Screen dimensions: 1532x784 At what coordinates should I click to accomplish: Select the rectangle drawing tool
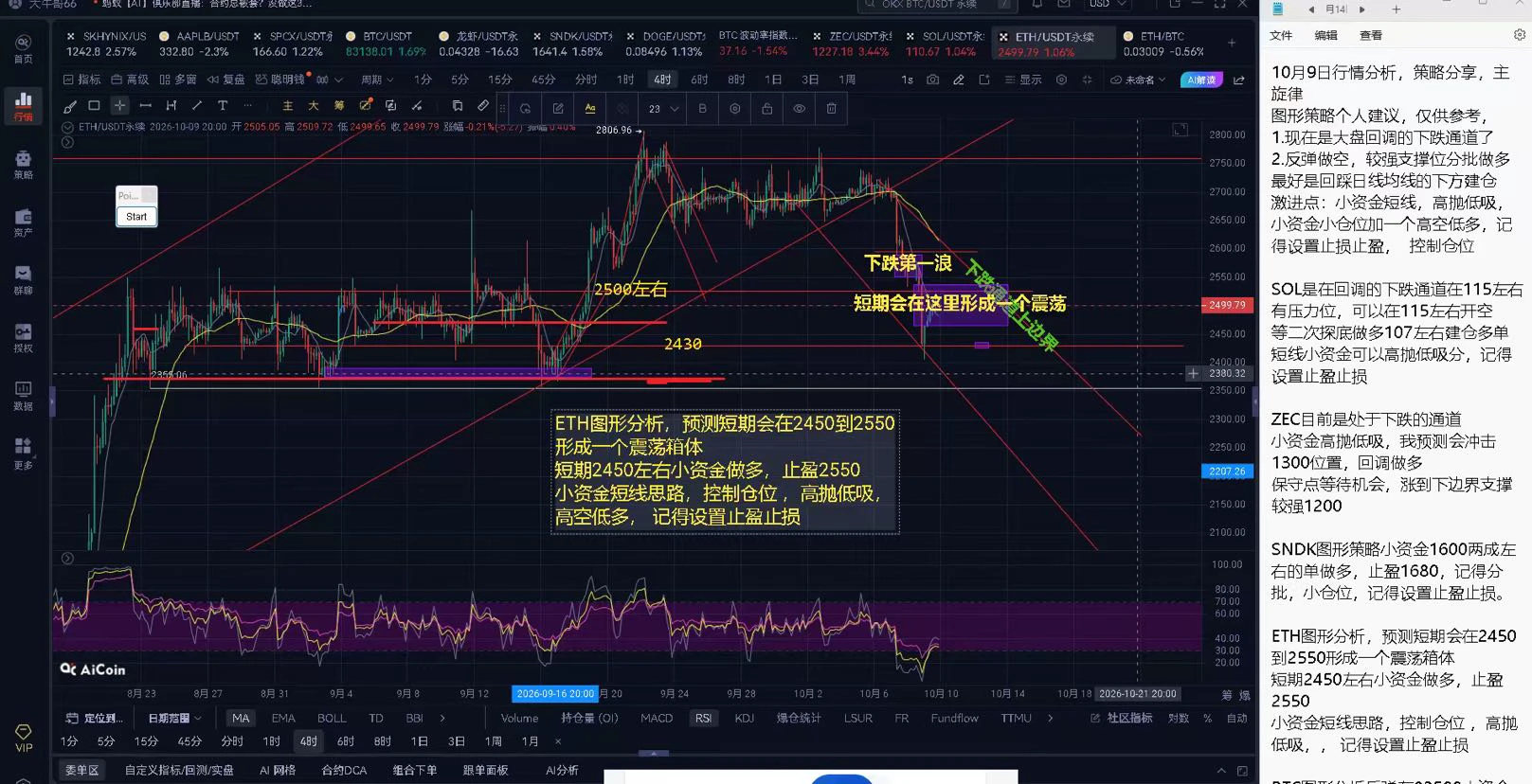(x=94, y=106)
